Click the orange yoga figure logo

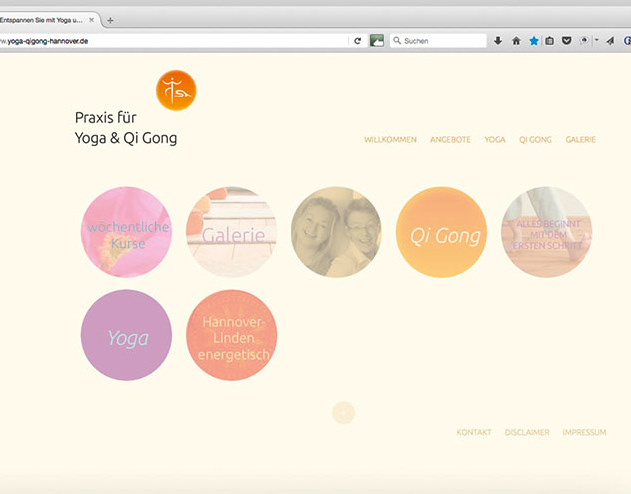176,90
